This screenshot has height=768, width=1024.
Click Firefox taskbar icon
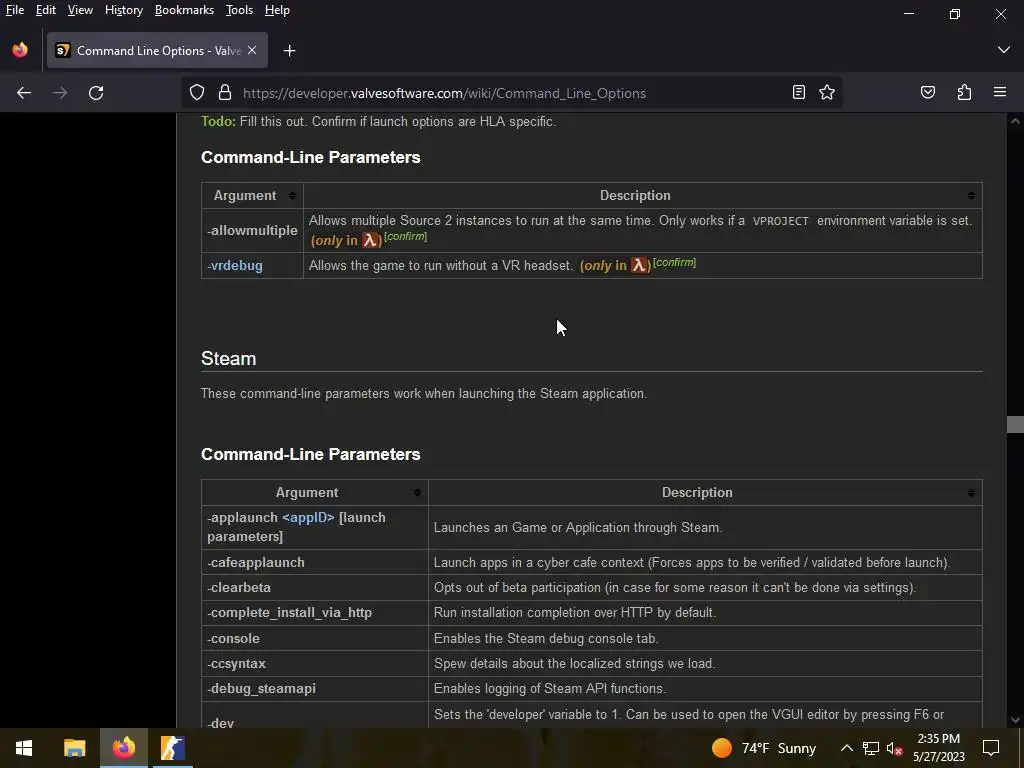tap(123, 748)
